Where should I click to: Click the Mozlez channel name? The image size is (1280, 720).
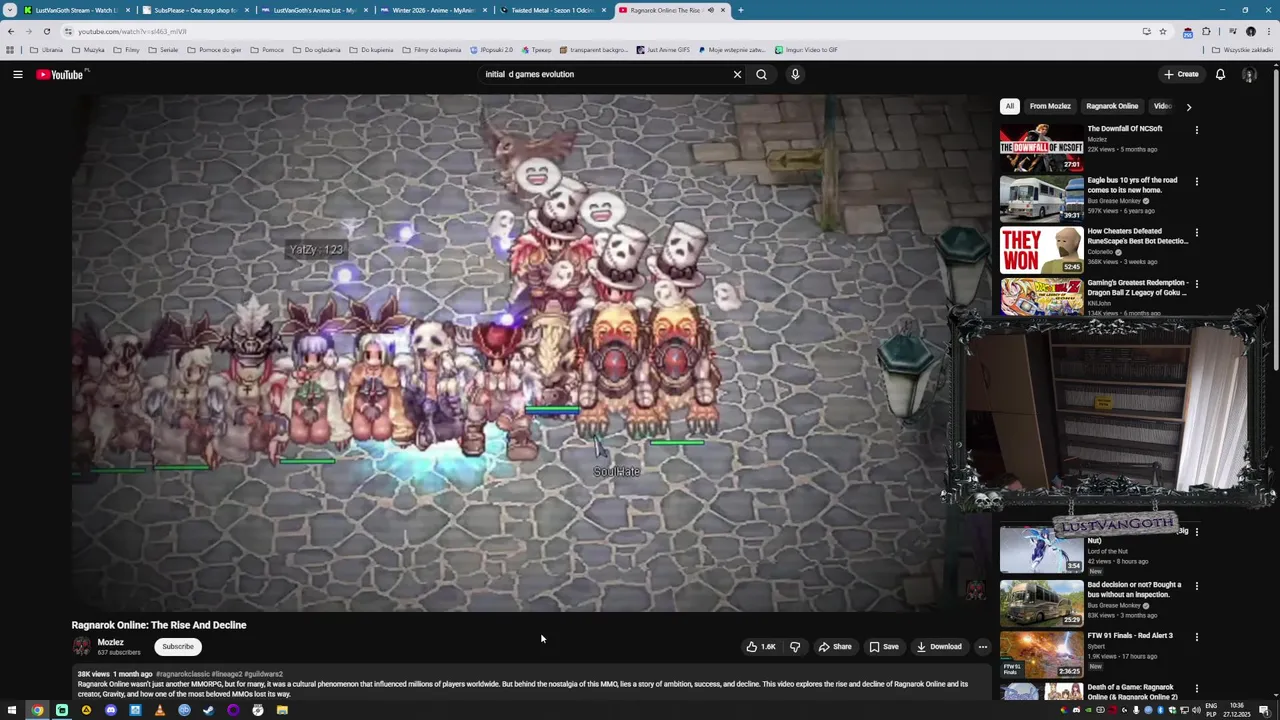pos(110,642)
